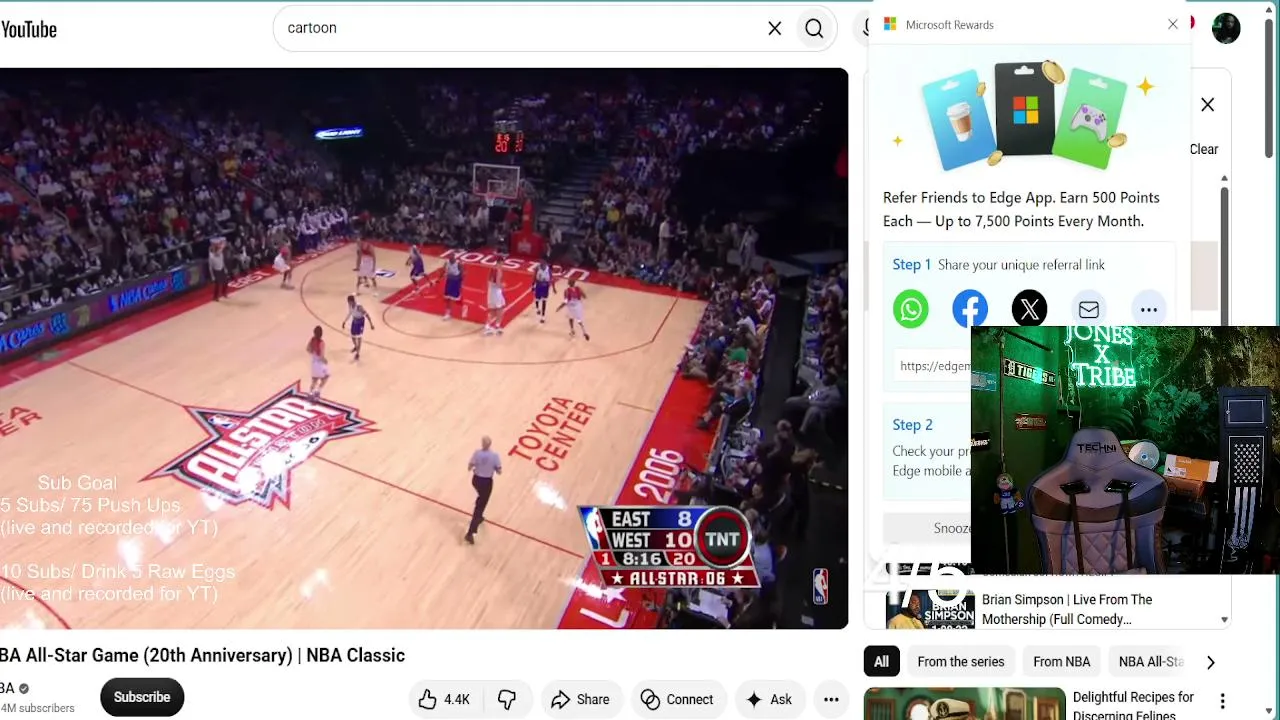Like the video with thumbs up
Viewport: 1280px width, 720px height.
444,699
